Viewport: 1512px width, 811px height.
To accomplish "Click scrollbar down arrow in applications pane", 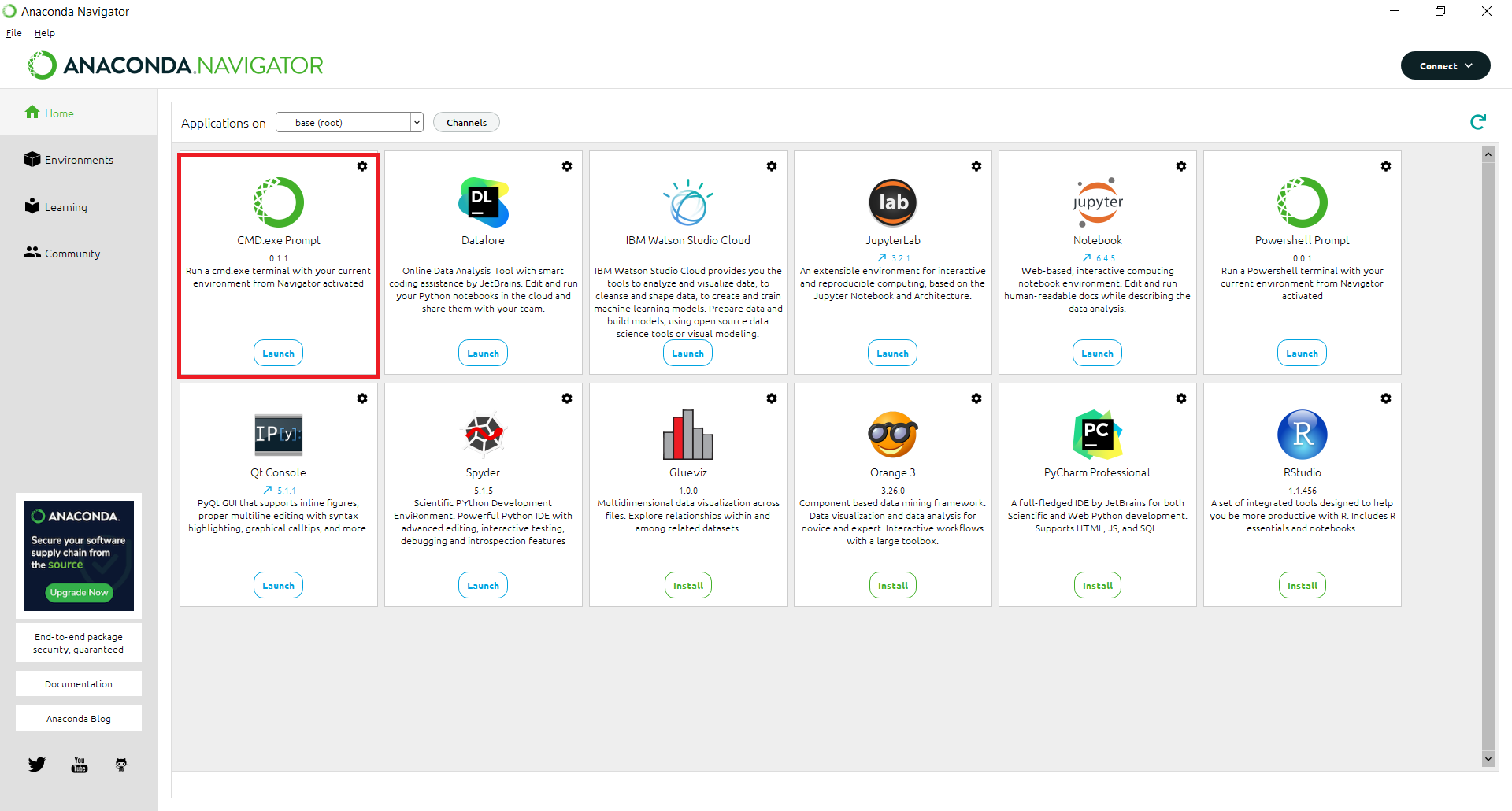I will click(1488, 759).
